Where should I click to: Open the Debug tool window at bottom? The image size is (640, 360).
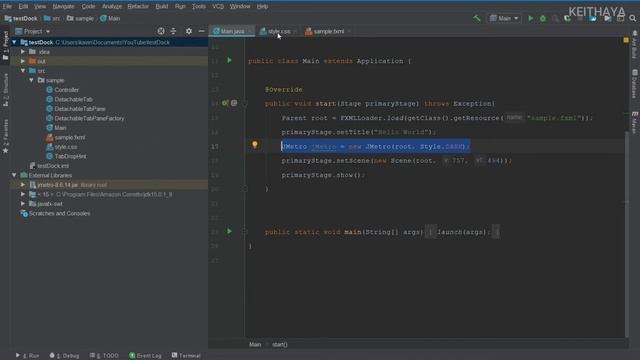pos(64,356)
